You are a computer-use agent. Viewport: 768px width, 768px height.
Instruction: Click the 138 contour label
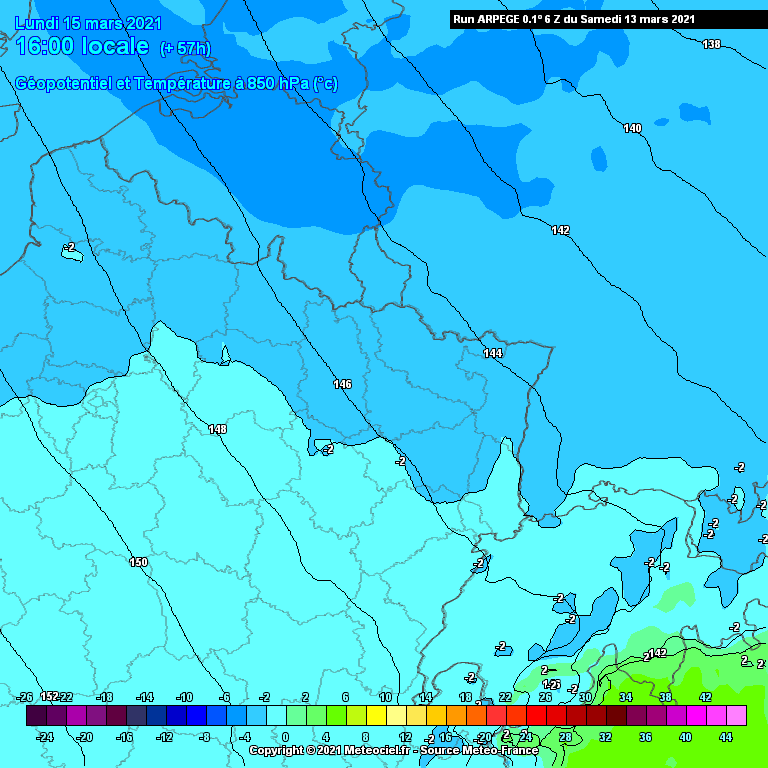pos(711,44)
